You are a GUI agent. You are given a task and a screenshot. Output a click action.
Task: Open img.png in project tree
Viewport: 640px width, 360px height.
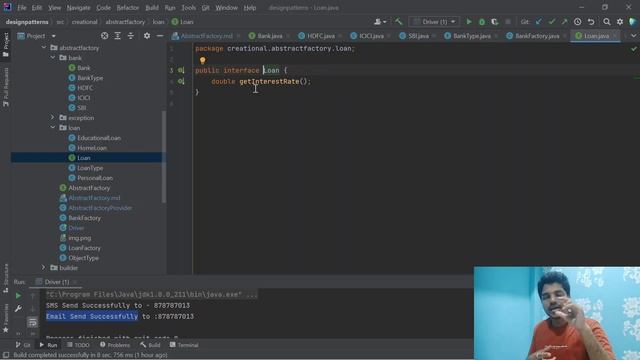point(80,238)
